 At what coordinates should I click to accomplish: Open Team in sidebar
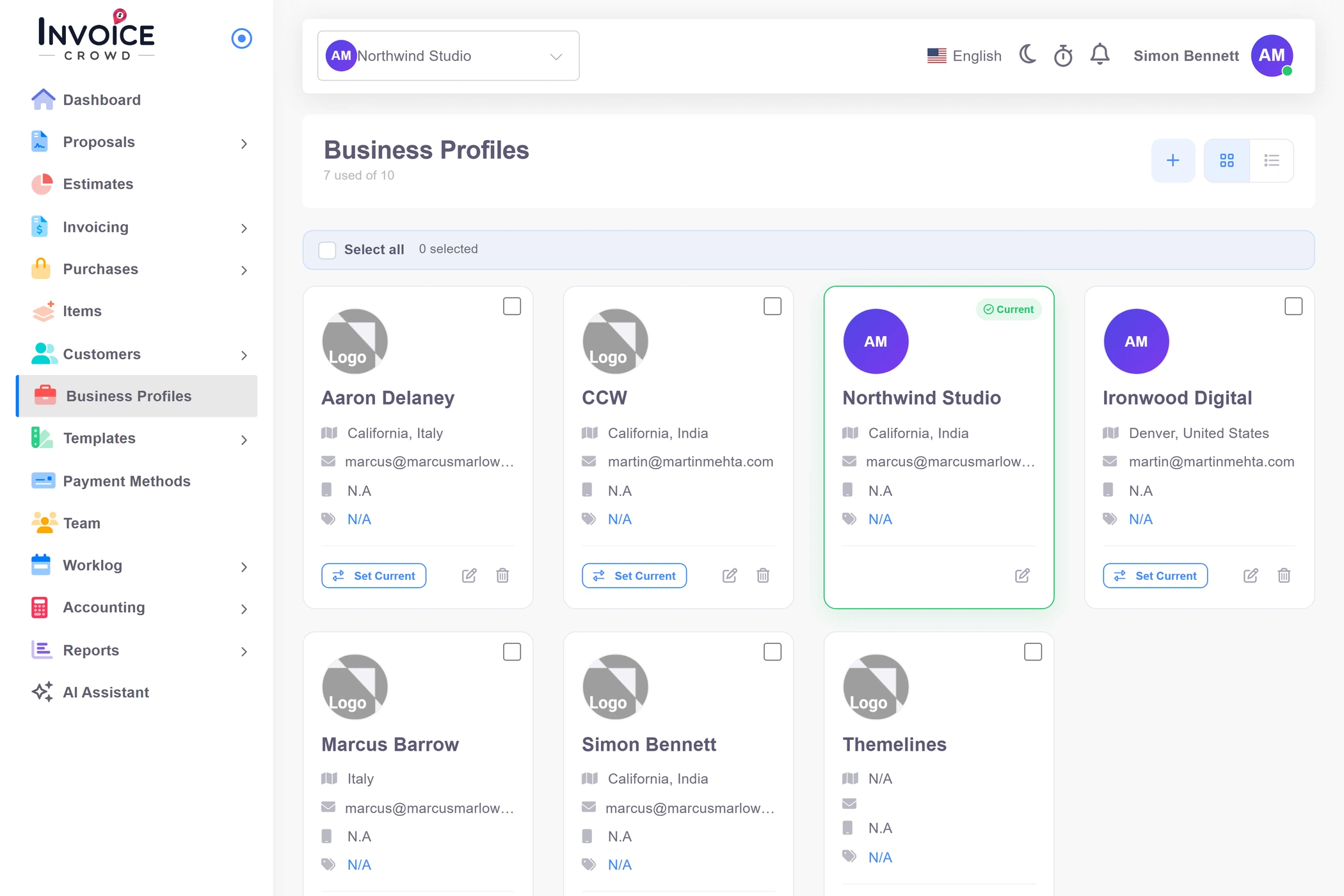click(138, 524)
